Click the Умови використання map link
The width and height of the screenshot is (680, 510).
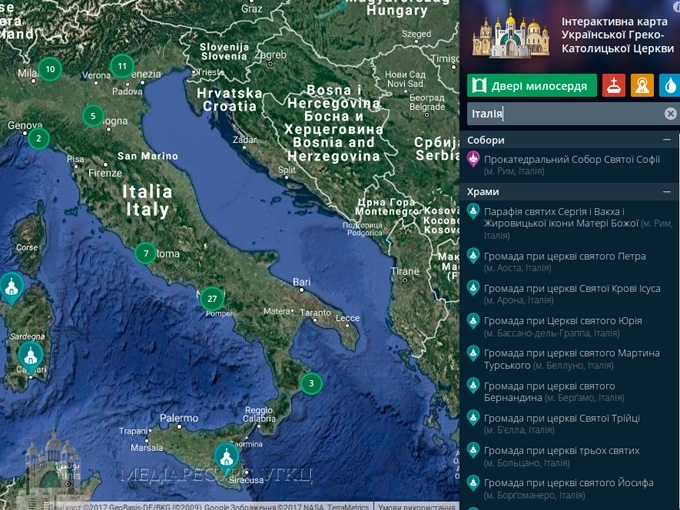click(416, 506)
